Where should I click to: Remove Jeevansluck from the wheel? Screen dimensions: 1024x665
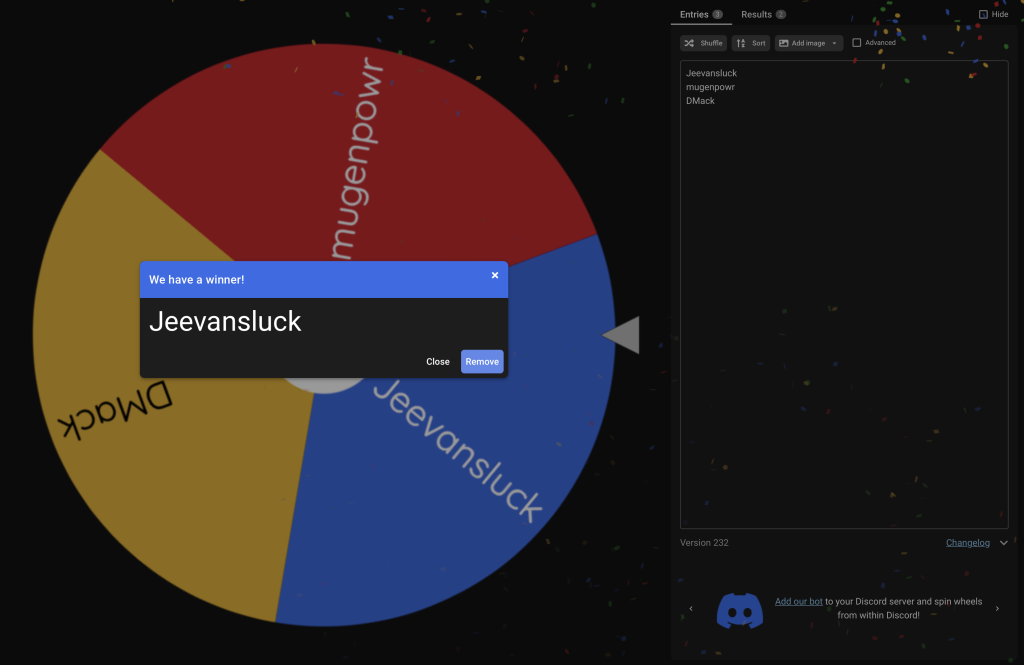tap(482, 361)
